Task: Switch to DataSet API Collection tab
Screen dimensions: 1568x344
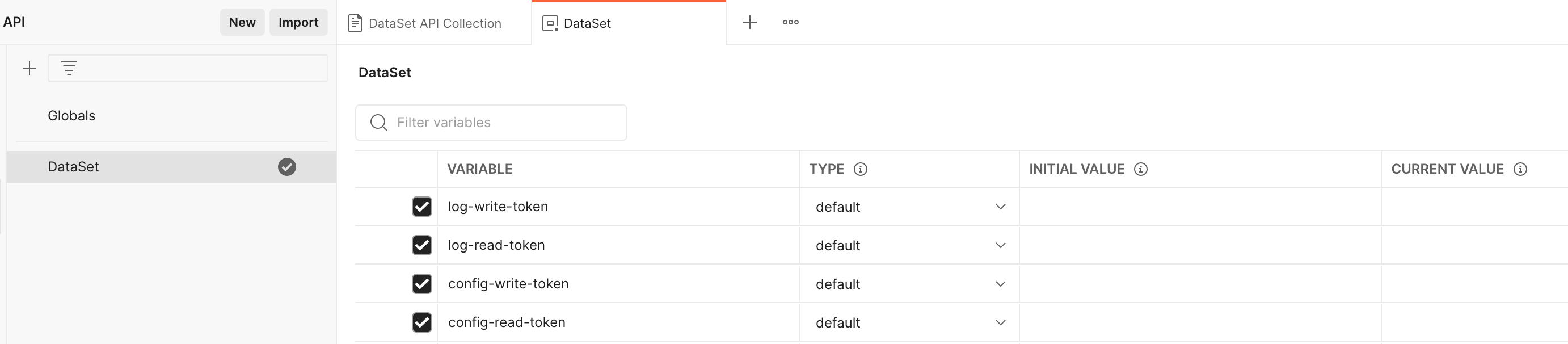Action: (x=434, y=23)
